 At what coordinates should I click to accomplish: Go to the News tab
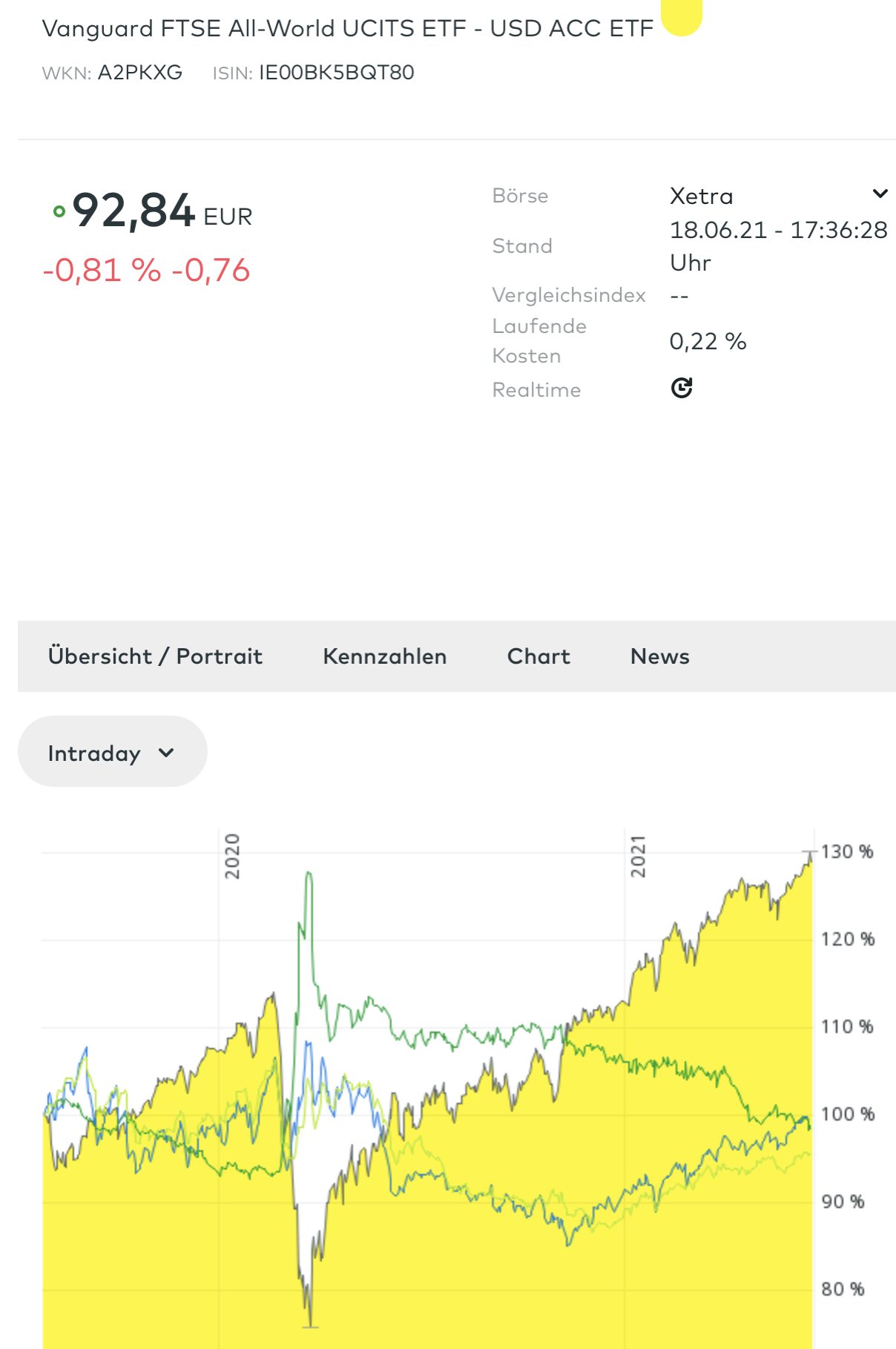coord(659,656)
